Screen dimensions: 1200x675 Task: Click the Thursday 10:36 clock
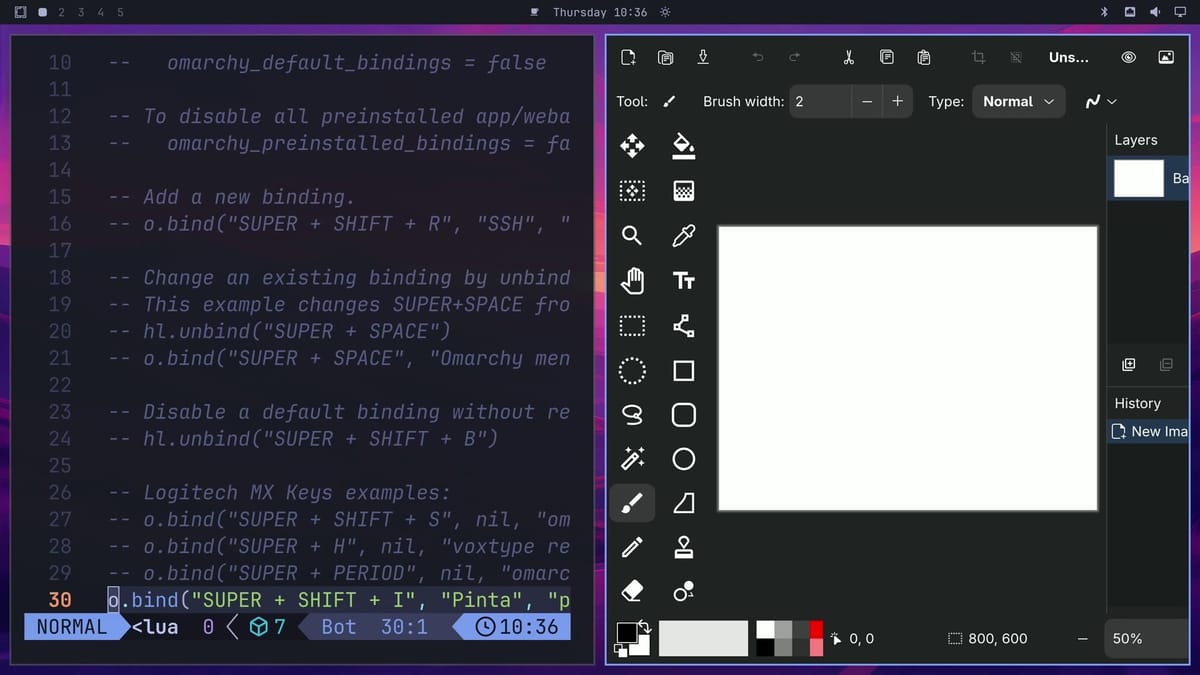(x=600, y=12)
